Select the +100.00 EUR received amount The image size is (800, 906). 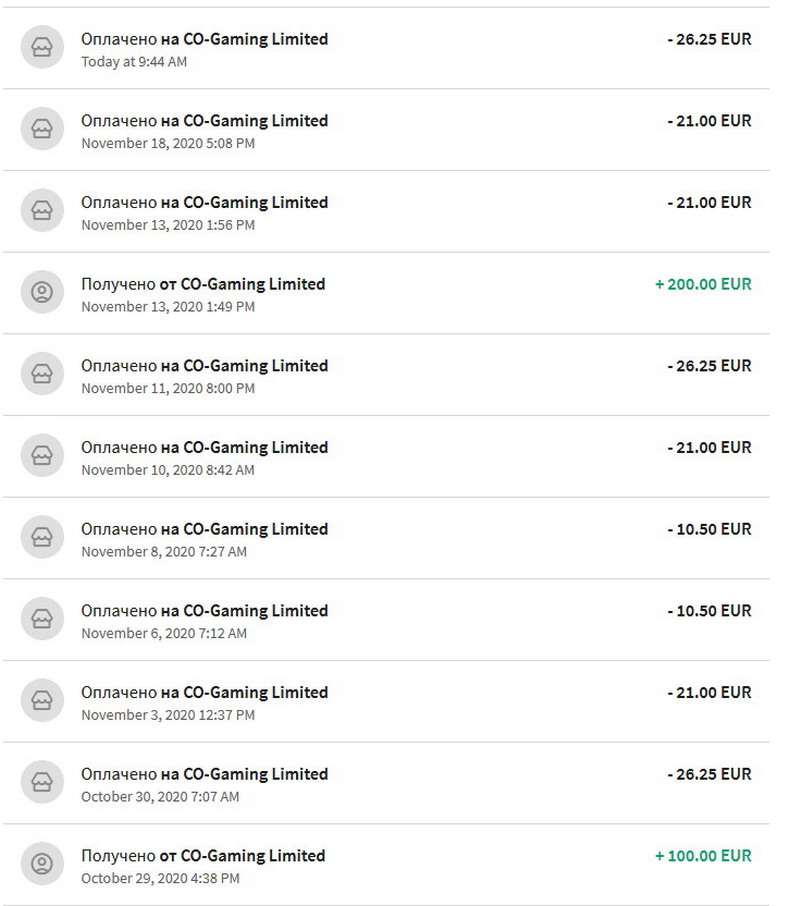[x=703, y=856]
